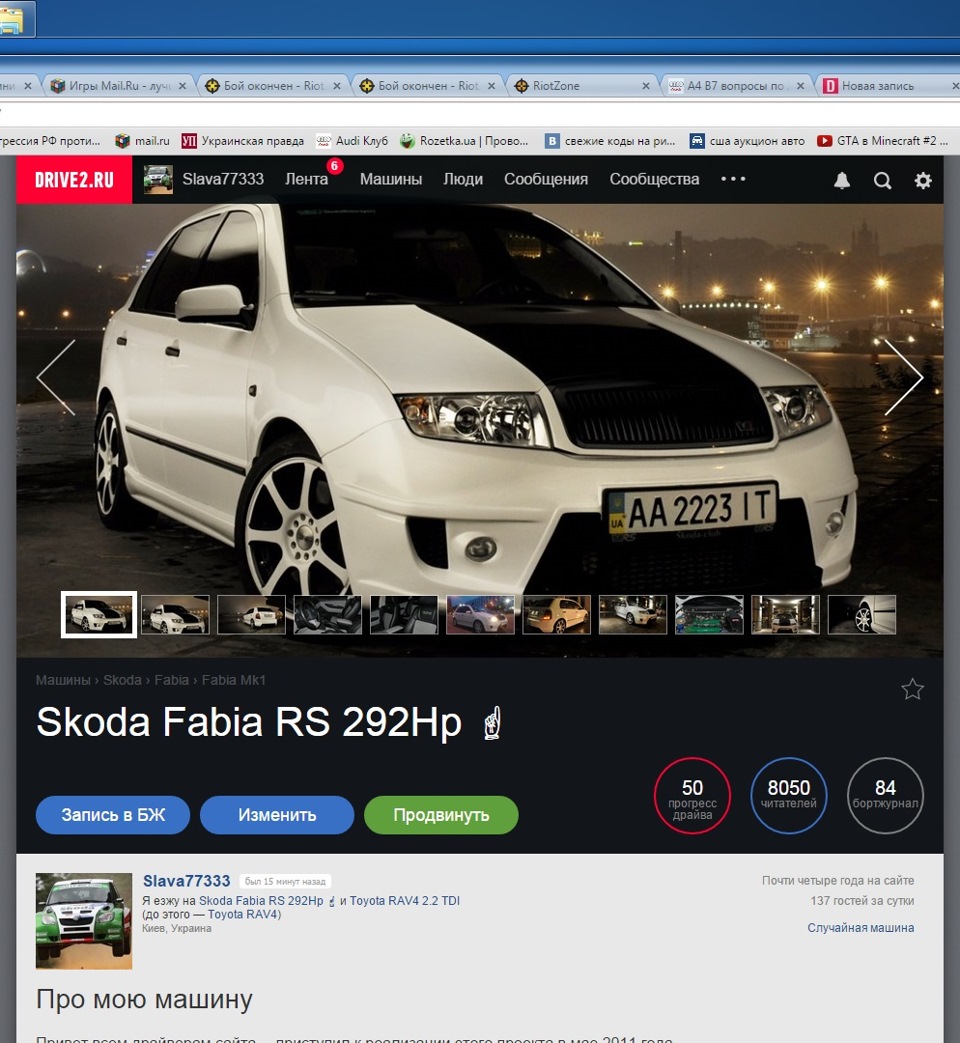This screenshot has width=960, height=1043.
Task: Open the 84 бортжурнал counter
Action: click(x=885, y=796)
